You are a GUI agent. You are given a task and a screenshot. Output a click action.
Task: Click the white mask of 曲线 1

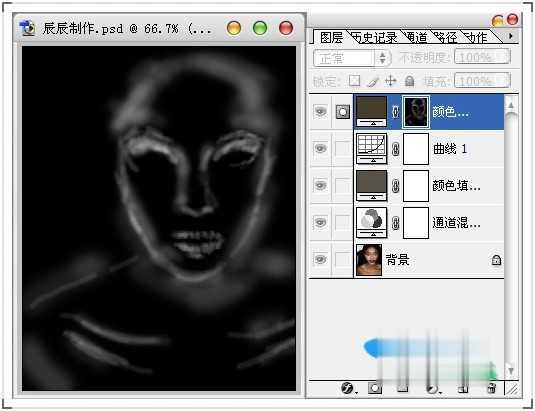pyautogui.click(x=416, y=149)
